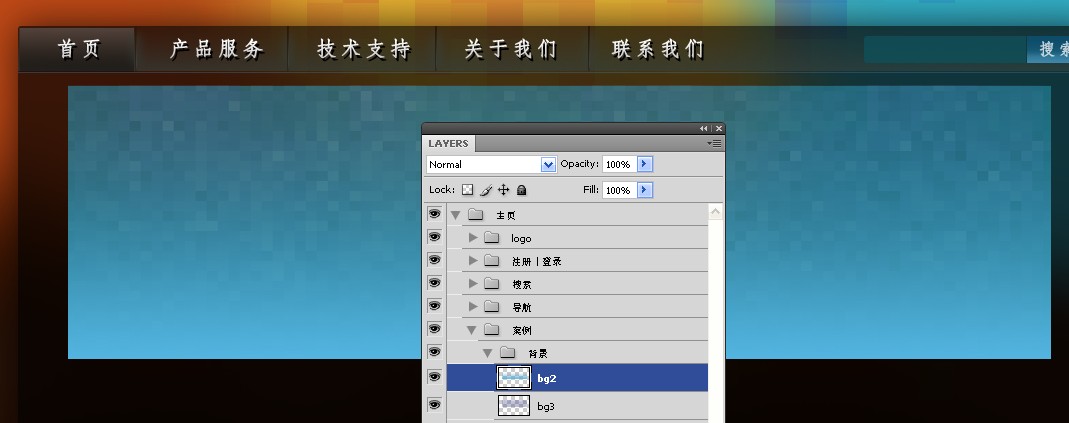Collapse the 案例 group triangle
This screenshot has width=1069, height=423.
471,330
